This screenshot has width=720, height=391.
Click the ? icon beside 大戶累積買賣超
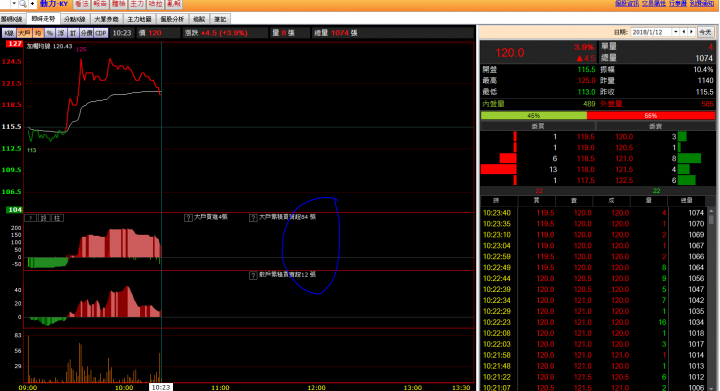(253, 218)
